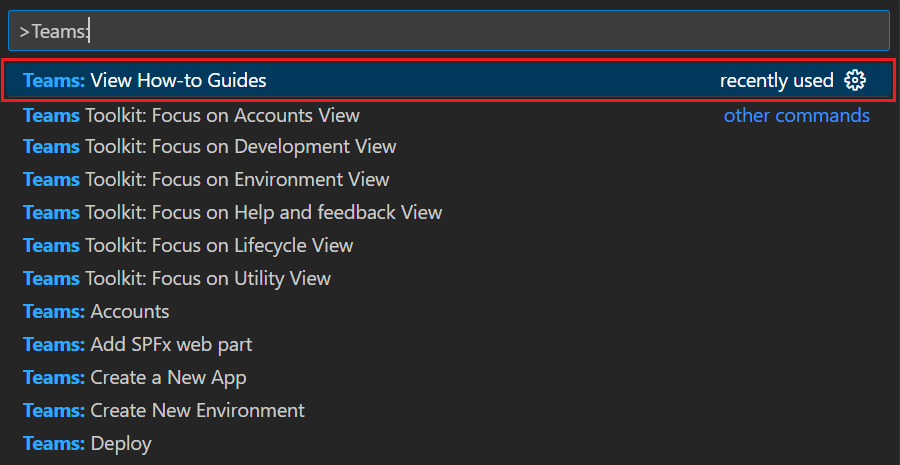Viewport: 900px width, 465px height.
Task: Run Teams: View How-to Guides command
Action: 449,80
